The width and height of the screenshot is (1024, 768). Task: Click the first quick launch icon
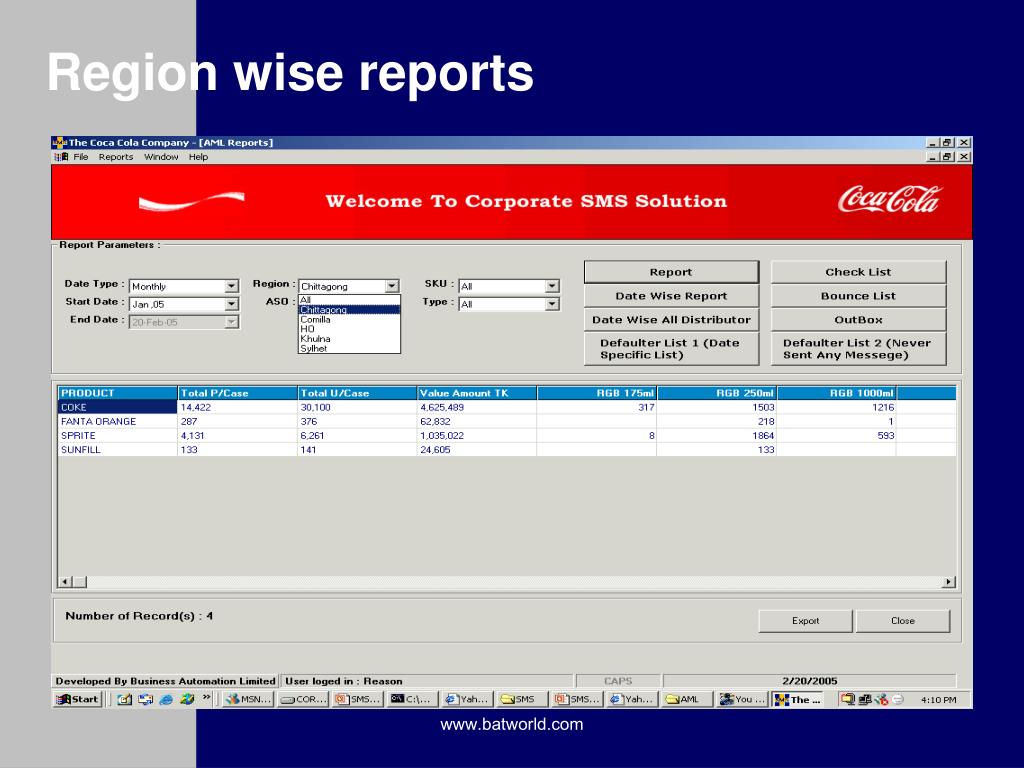tap(124, 699)
